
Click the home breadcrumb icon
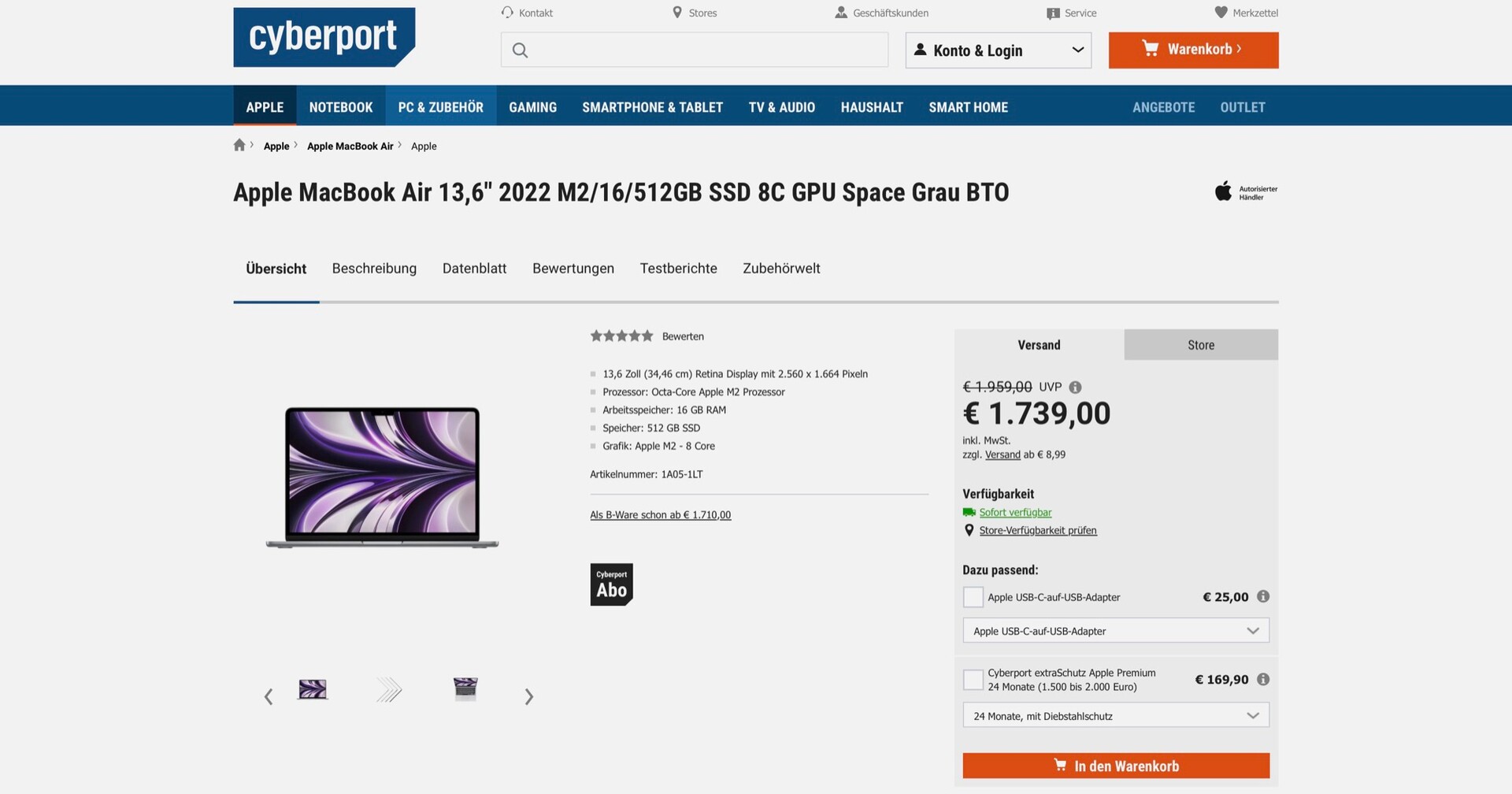[239, 145]
